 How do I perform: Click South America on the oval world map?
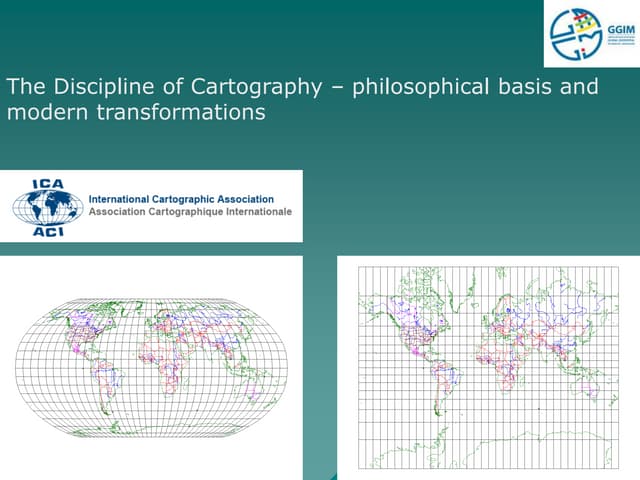(96, 385)
